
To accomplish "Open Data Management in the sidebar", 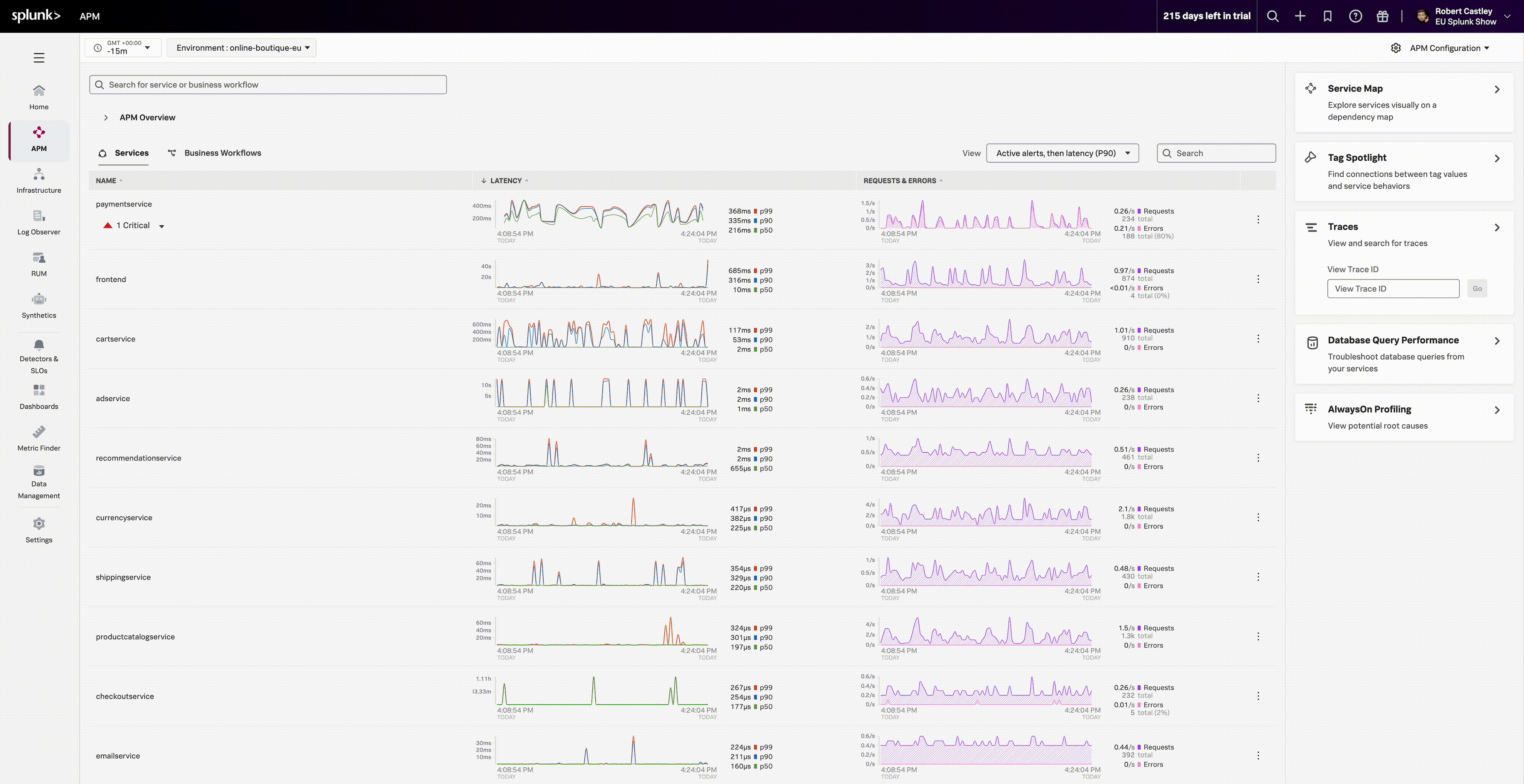I will pos(39,482).
